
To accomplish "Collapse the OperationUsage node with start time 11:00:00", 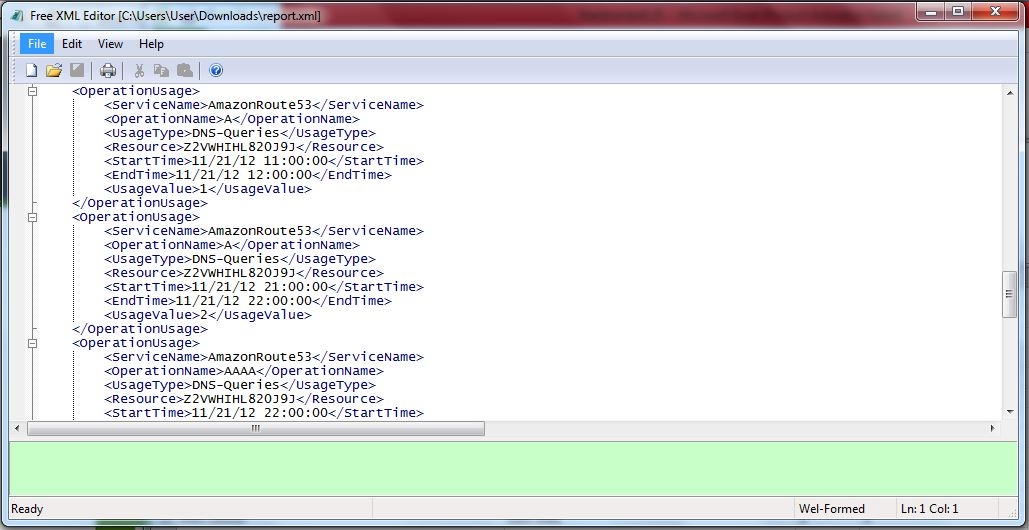I will [x=32, y=91].
